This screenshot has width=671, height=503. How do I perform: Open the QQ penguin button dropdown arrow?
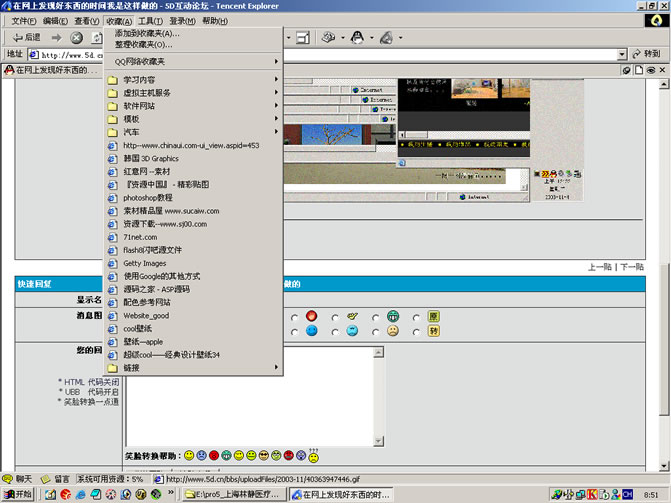[371, 38]
